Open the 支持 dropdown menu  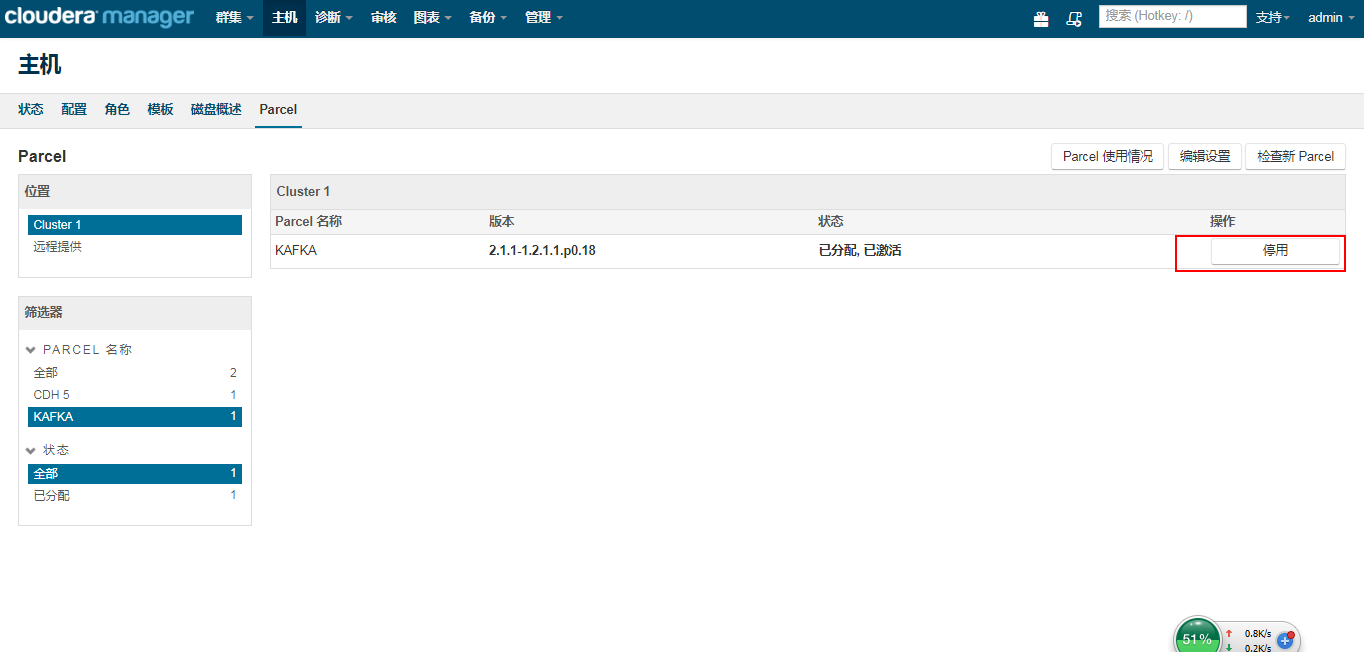click(x=1273, y=18)
